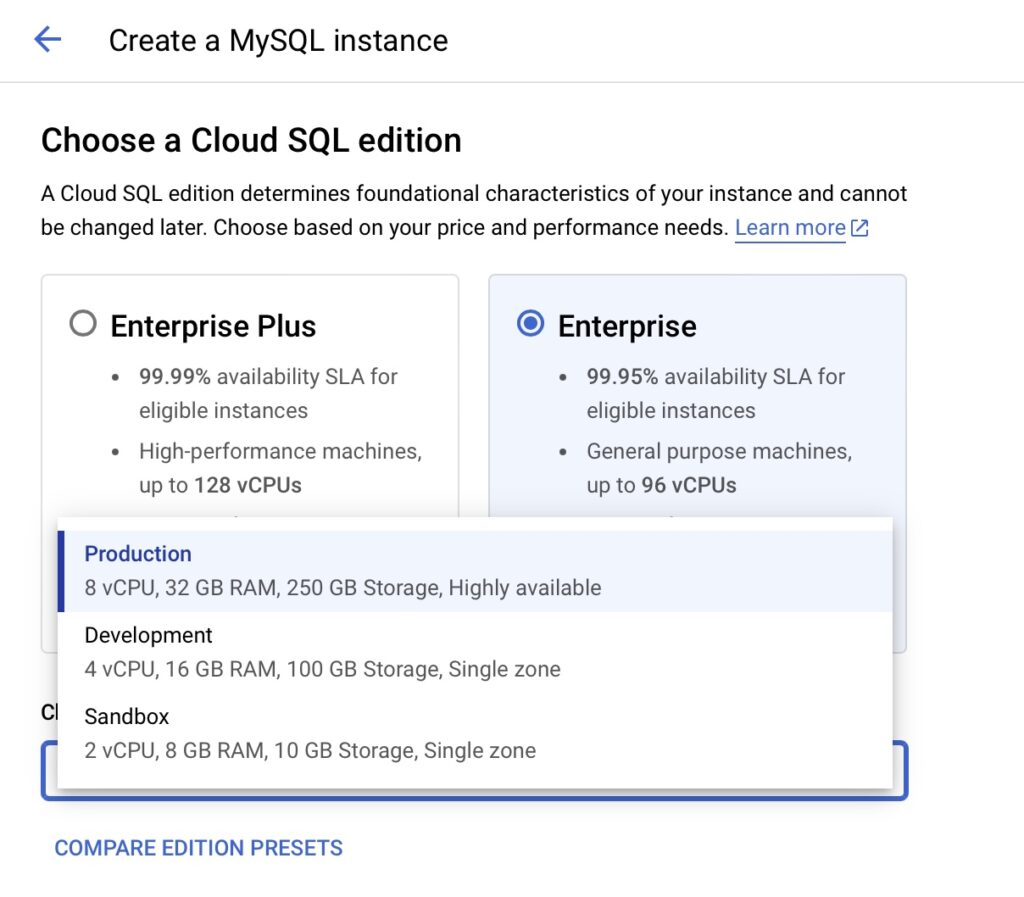Click COMPARE EDITION PRESETS
This screenshot has width=1024, height=897.
click(198, 848)
